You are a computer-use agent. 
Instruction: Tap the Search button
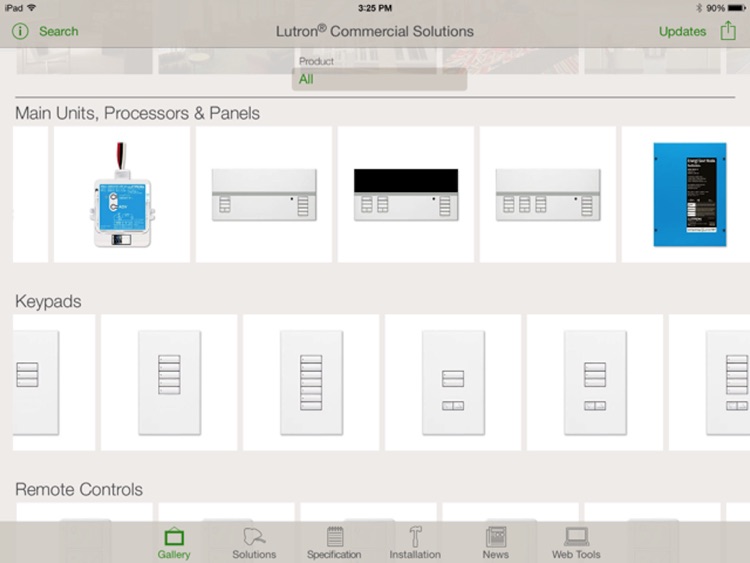[59, 32]
